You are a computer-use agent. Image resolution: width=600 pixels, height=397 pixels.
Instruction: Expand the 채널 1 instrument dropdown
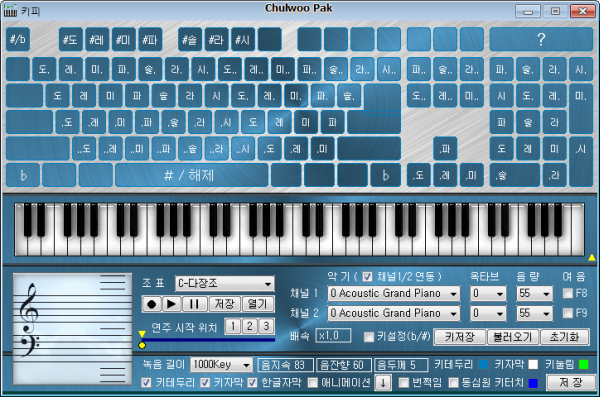393,294
